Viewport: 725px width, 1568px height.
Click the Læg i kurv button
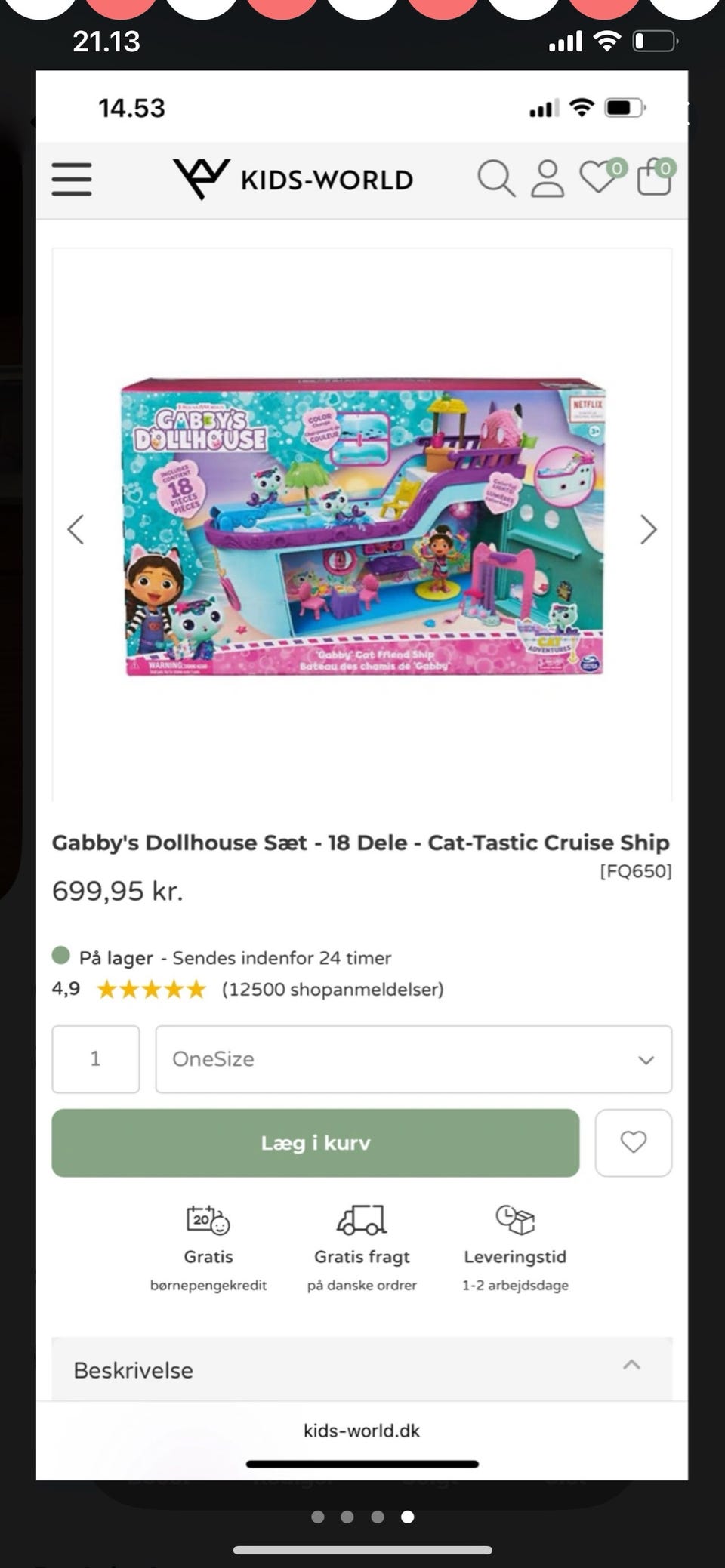(316, 1142)
